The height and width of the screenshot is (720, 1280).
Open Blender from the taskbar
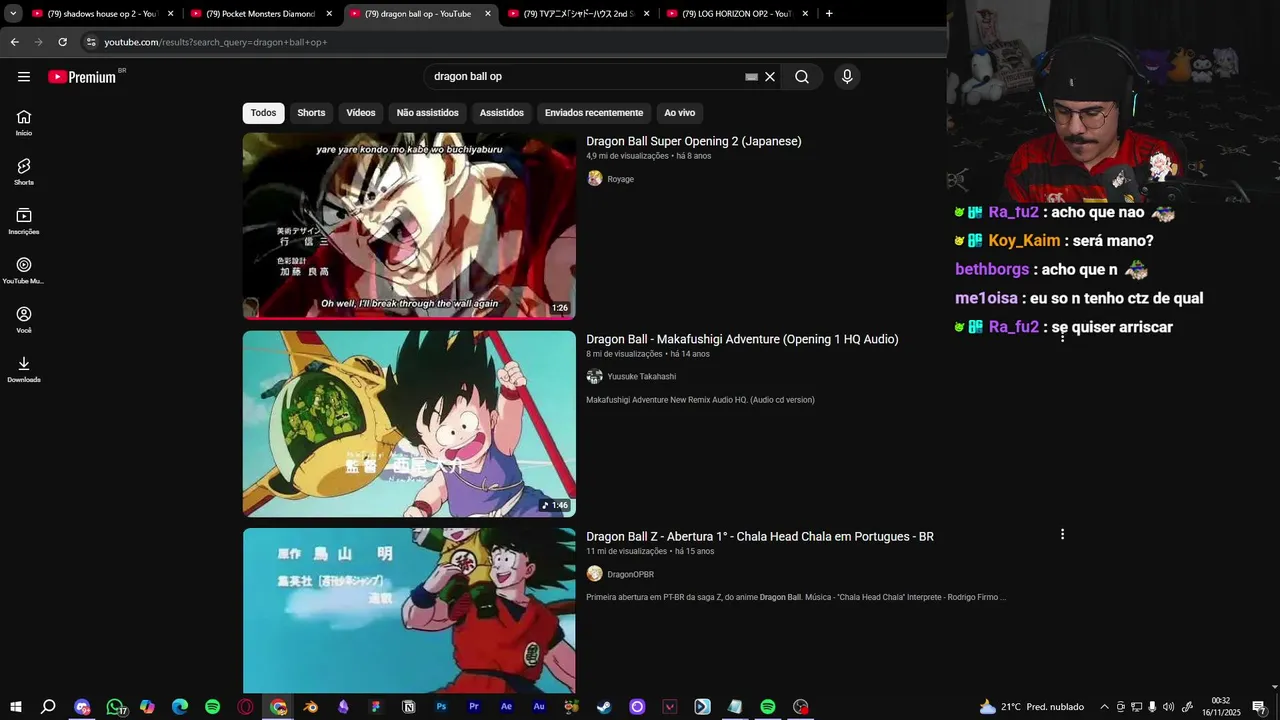[311, 707]
